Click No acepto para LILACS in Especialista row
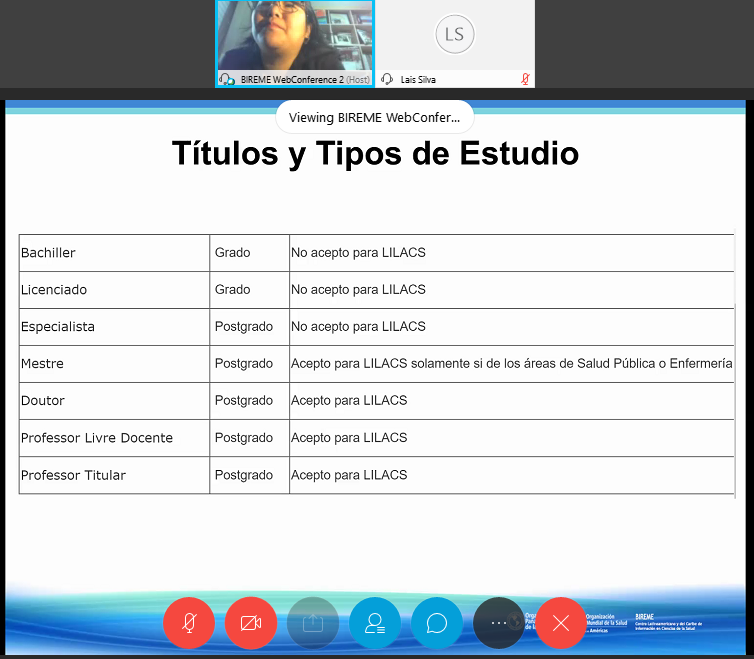 tap(358, 327)
